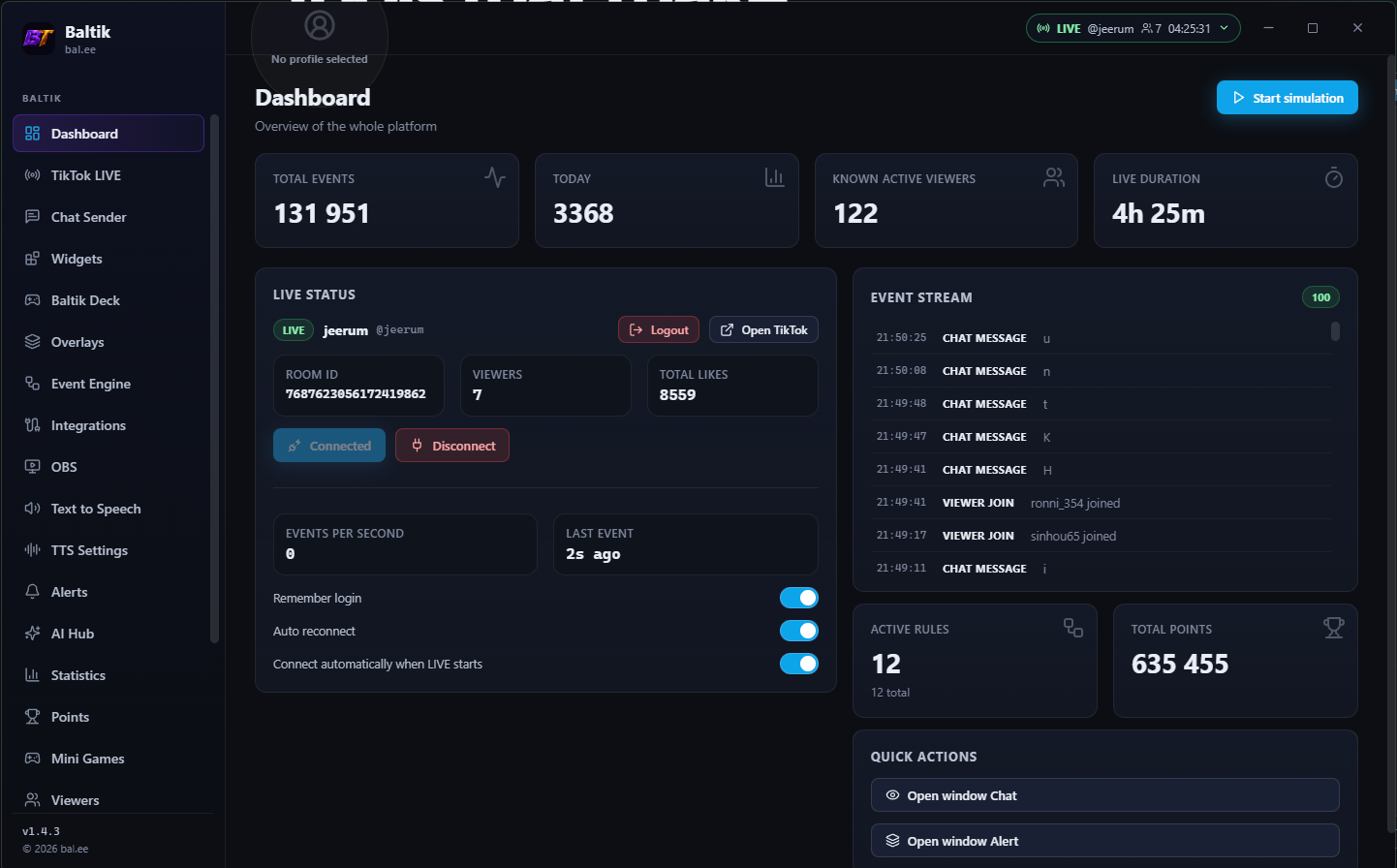Click the Total Points trophy icon
Screen dimensions: 1397x868
tap(1334, 628)
